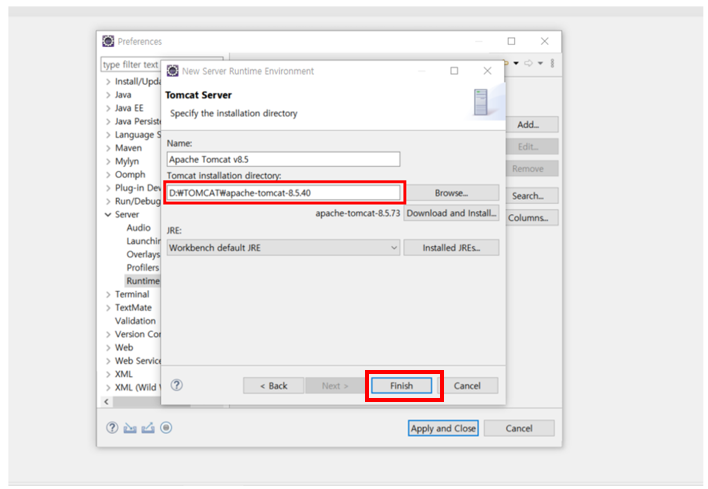Viewport: 708px width, 489px height.
Task: Collapse the Server tree node
Action: [108, 214]
